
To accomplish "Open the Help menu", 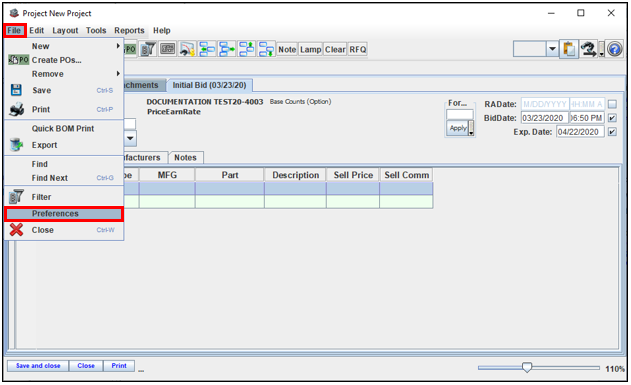I will click(161, 30).
